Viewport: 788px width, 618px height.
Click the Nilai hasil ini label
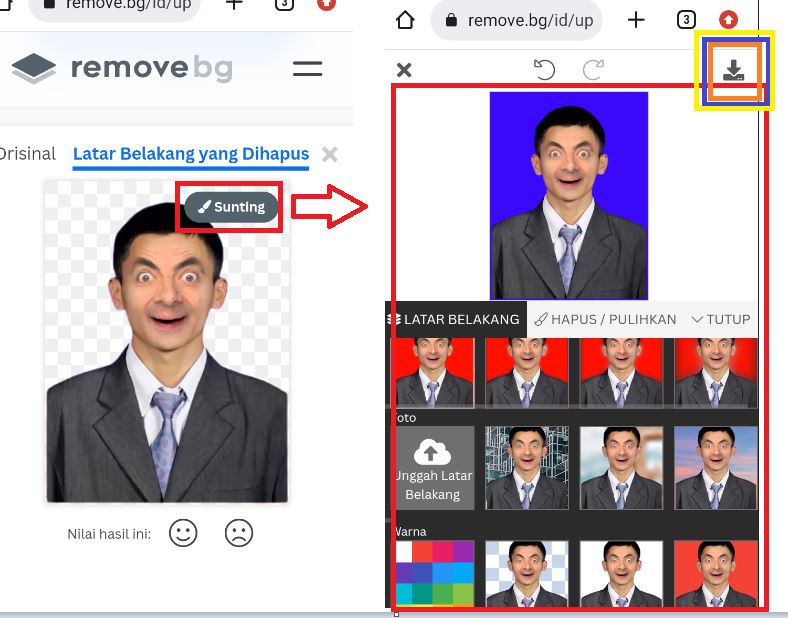tap(109, 534)
